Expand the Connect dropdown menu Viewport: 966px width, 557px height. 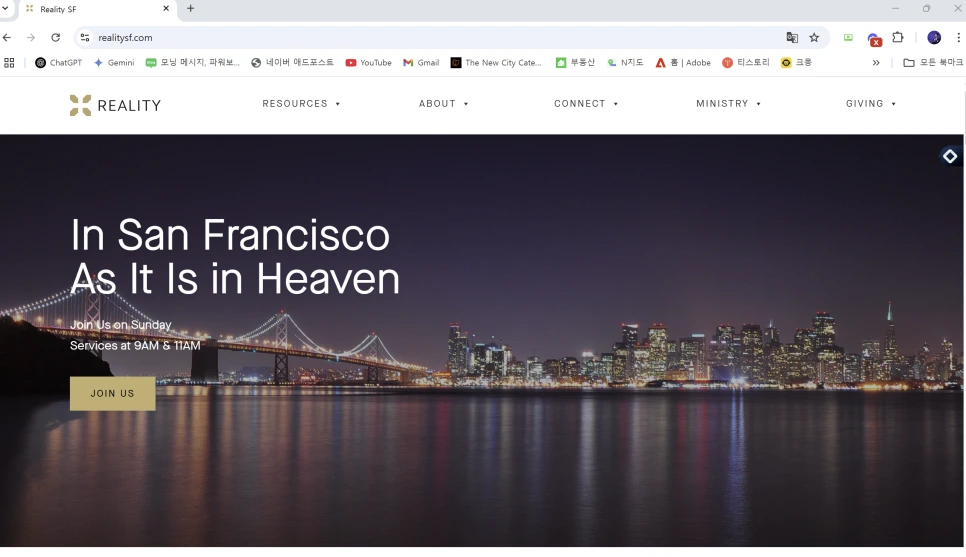[586, 104]
